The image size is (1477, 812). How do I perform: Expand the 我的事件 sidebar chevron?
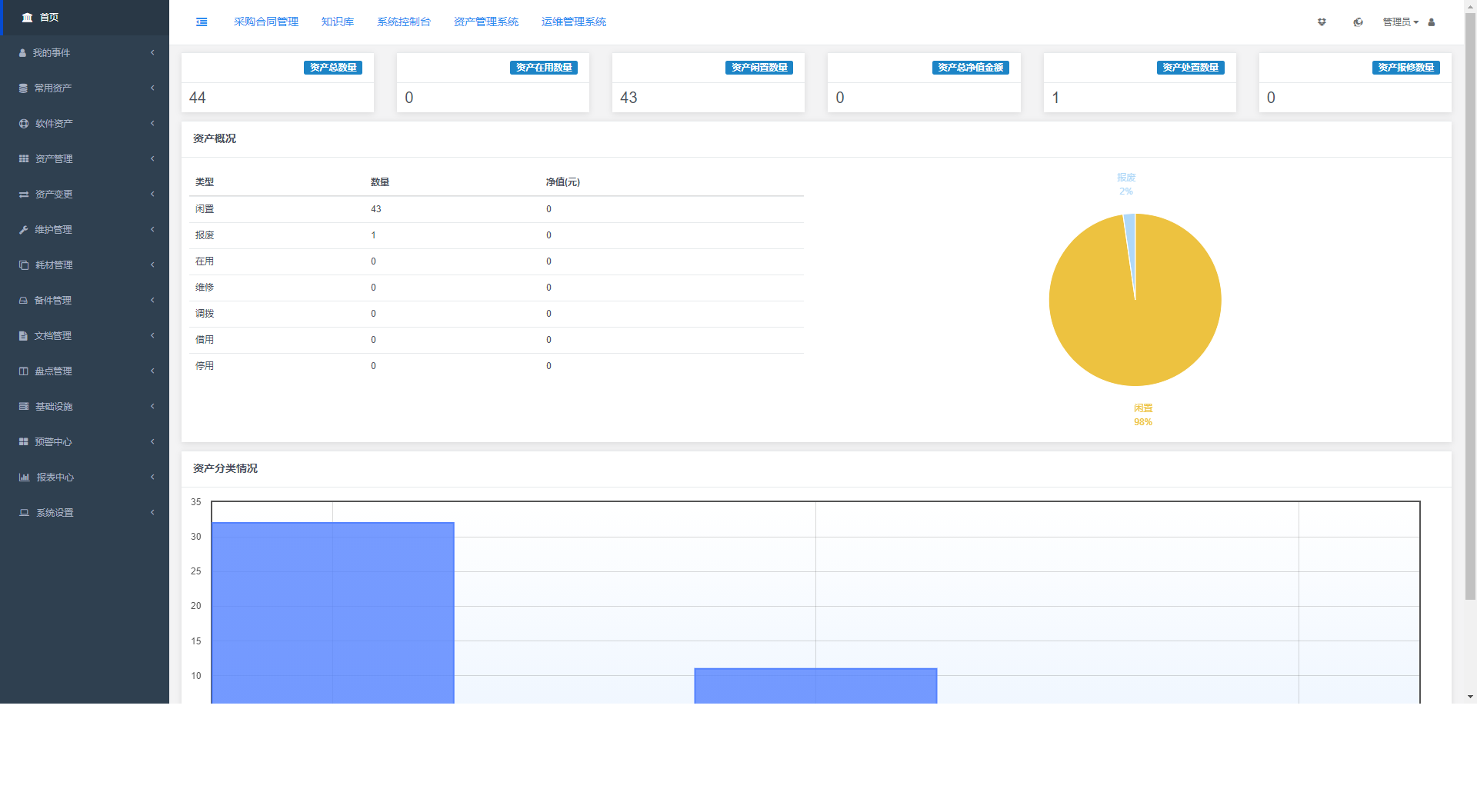152,53
